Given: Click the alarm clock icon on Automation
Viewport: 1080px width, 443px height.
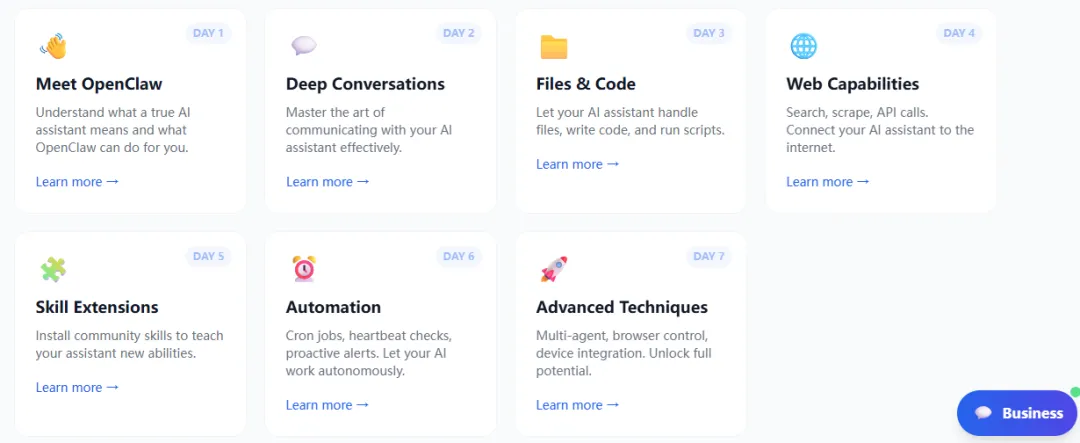Looking at the screenshot, I should click(x=304, y=269).
